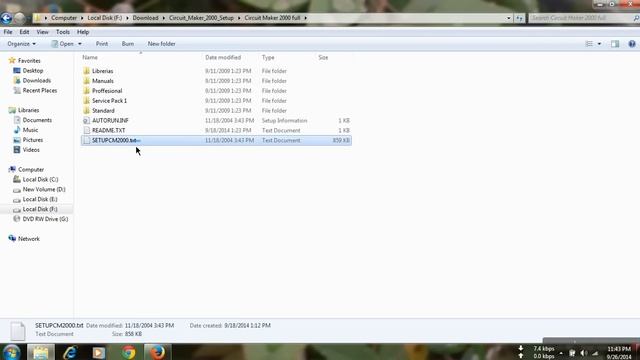Open Desktop in navigation pane
This screenshot has height=360, width=640.
tap(33, 71)
